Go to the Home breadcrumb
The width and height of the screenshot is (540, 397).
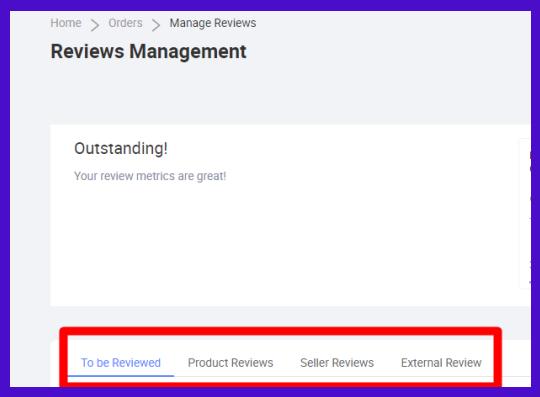(66, 23)
